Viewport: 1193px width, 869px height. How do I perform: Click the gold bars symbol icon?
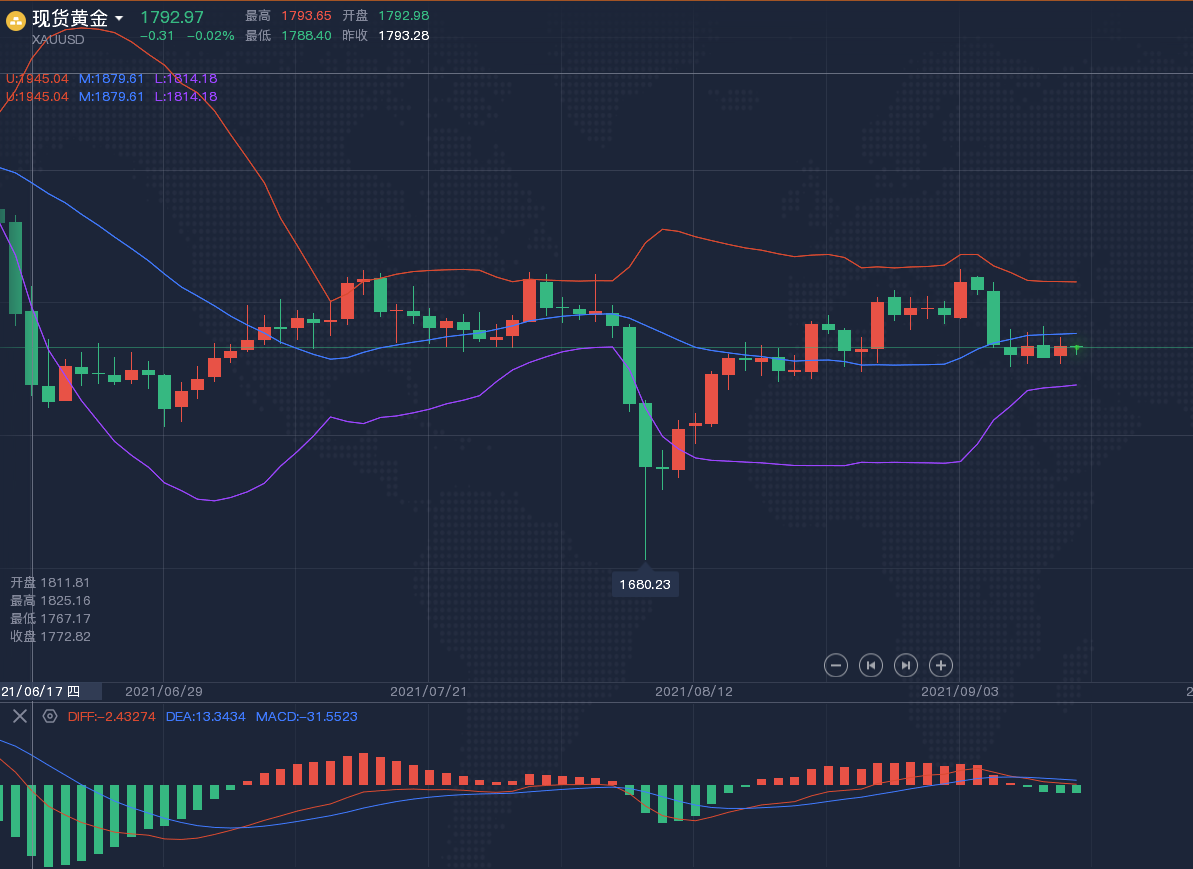coord(16,20)
